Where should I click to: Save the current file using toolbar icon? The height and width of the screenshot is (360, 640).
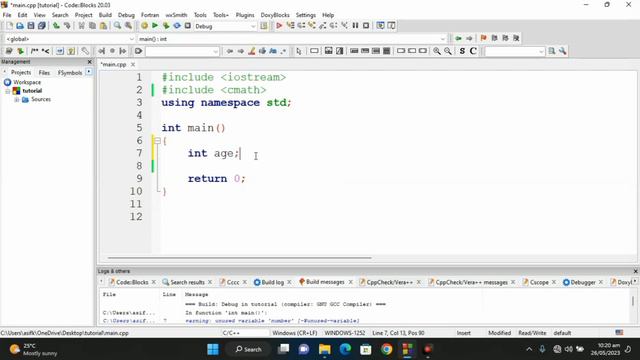pos(31,26)
